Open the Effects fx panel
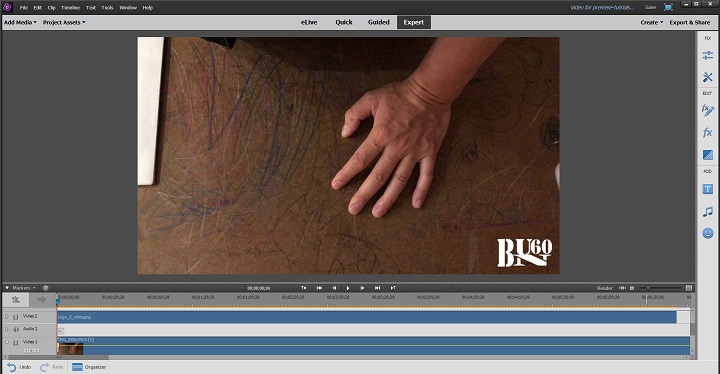Screen dimensions: 720x374 point(708,132)
